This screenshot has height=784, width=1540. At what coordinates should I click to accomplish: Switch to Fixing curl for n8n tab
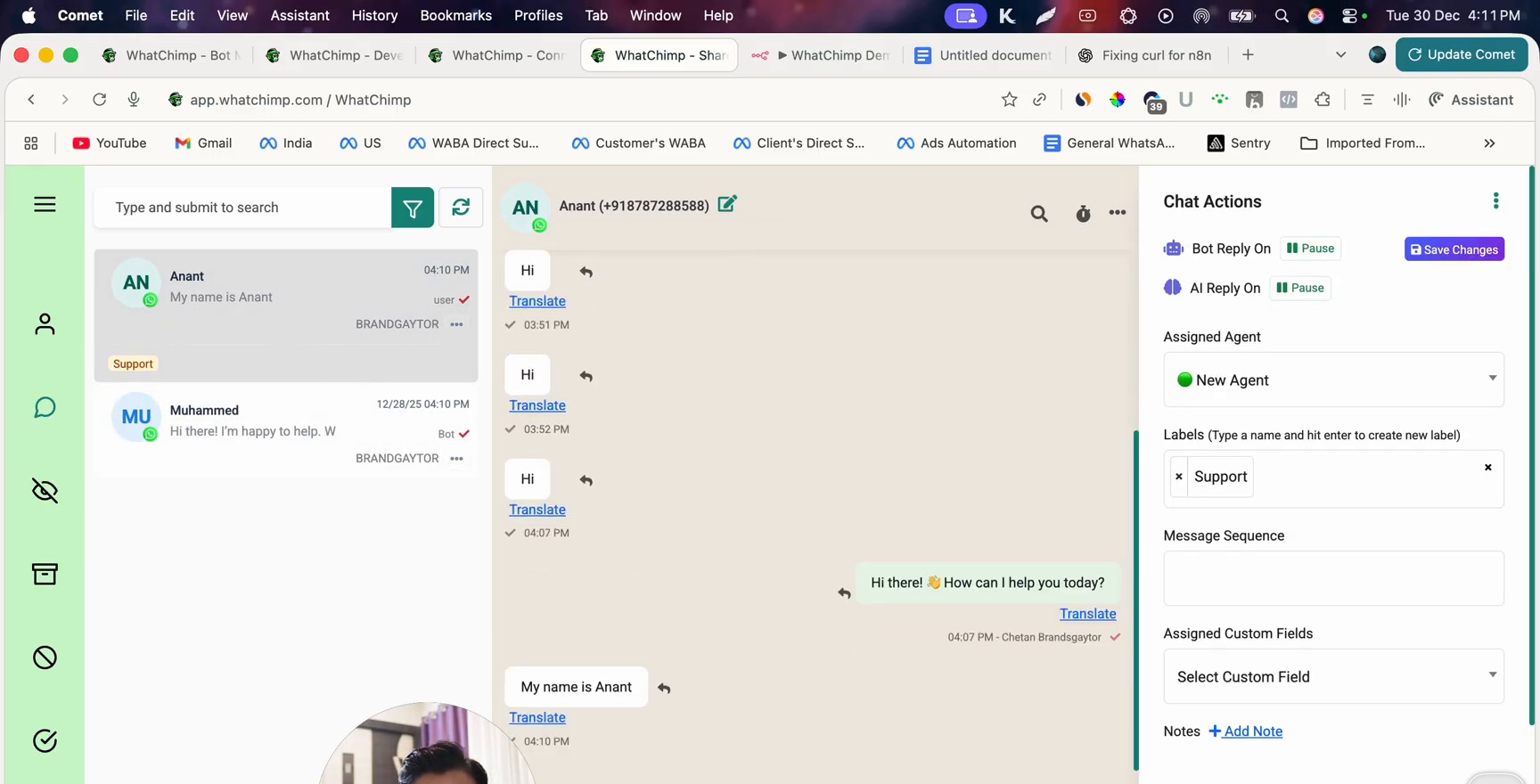click(x=1146, y=55)
